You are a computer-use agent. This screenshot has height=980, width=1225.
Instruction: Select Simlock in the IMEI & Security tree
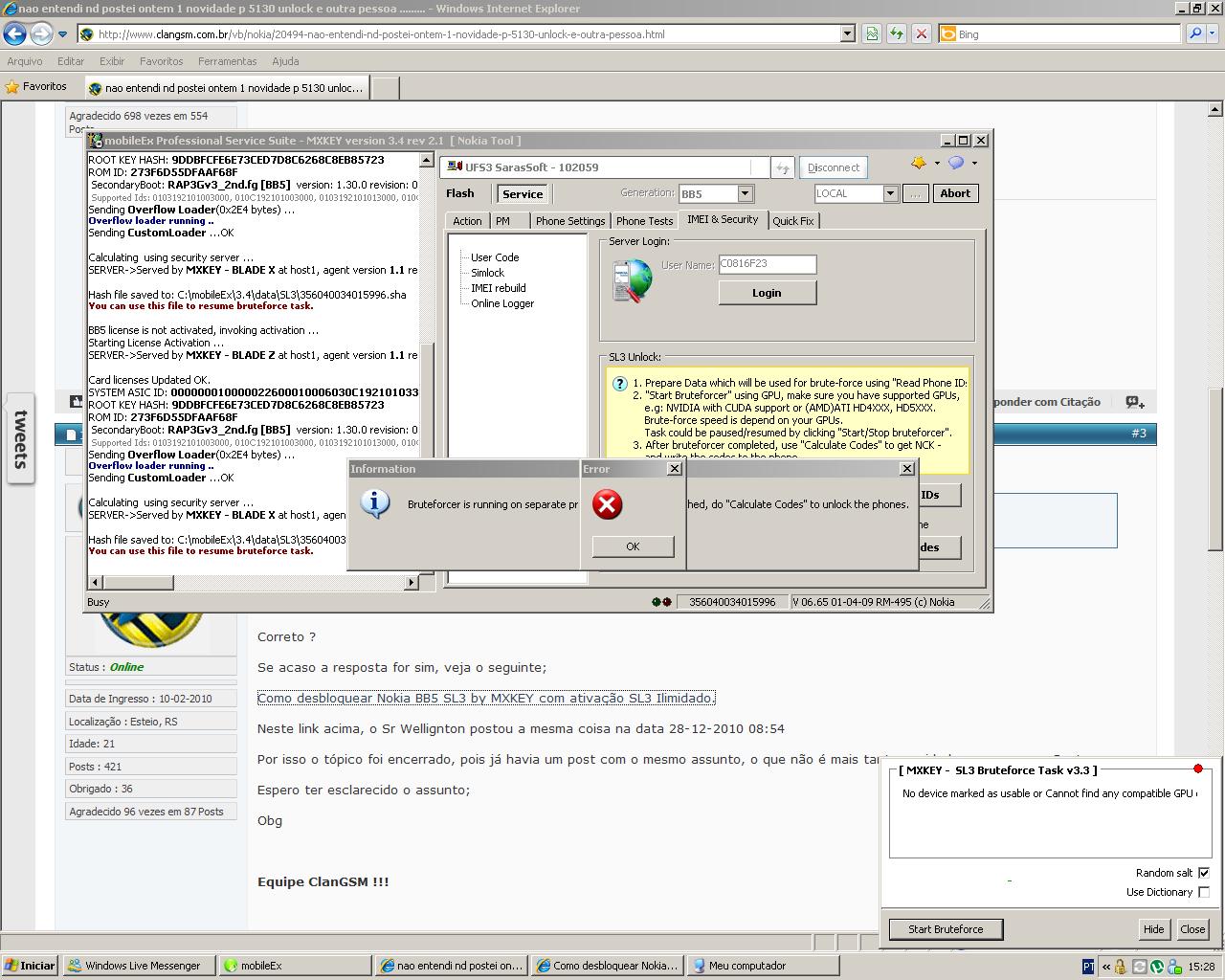click(x=487, y=273)
